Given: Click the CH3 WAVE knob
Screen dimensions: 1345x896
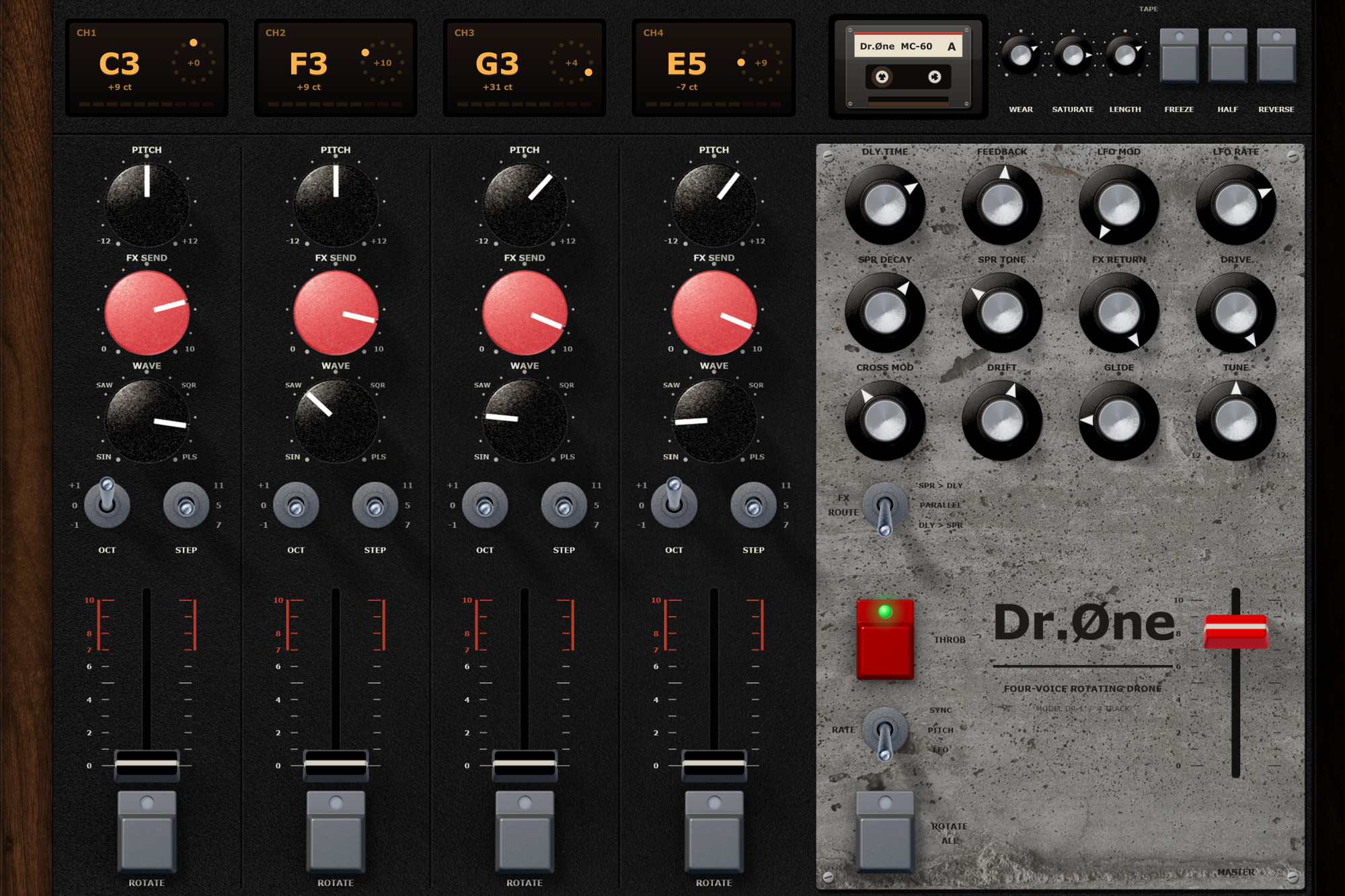Looking at the screenshot, I should pos(525,420).
